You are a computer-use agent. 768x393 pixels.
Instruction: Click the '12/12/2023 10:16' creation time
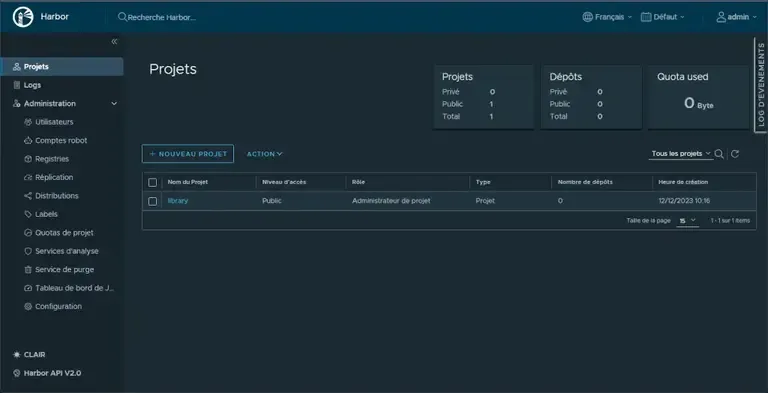(684, 201)
